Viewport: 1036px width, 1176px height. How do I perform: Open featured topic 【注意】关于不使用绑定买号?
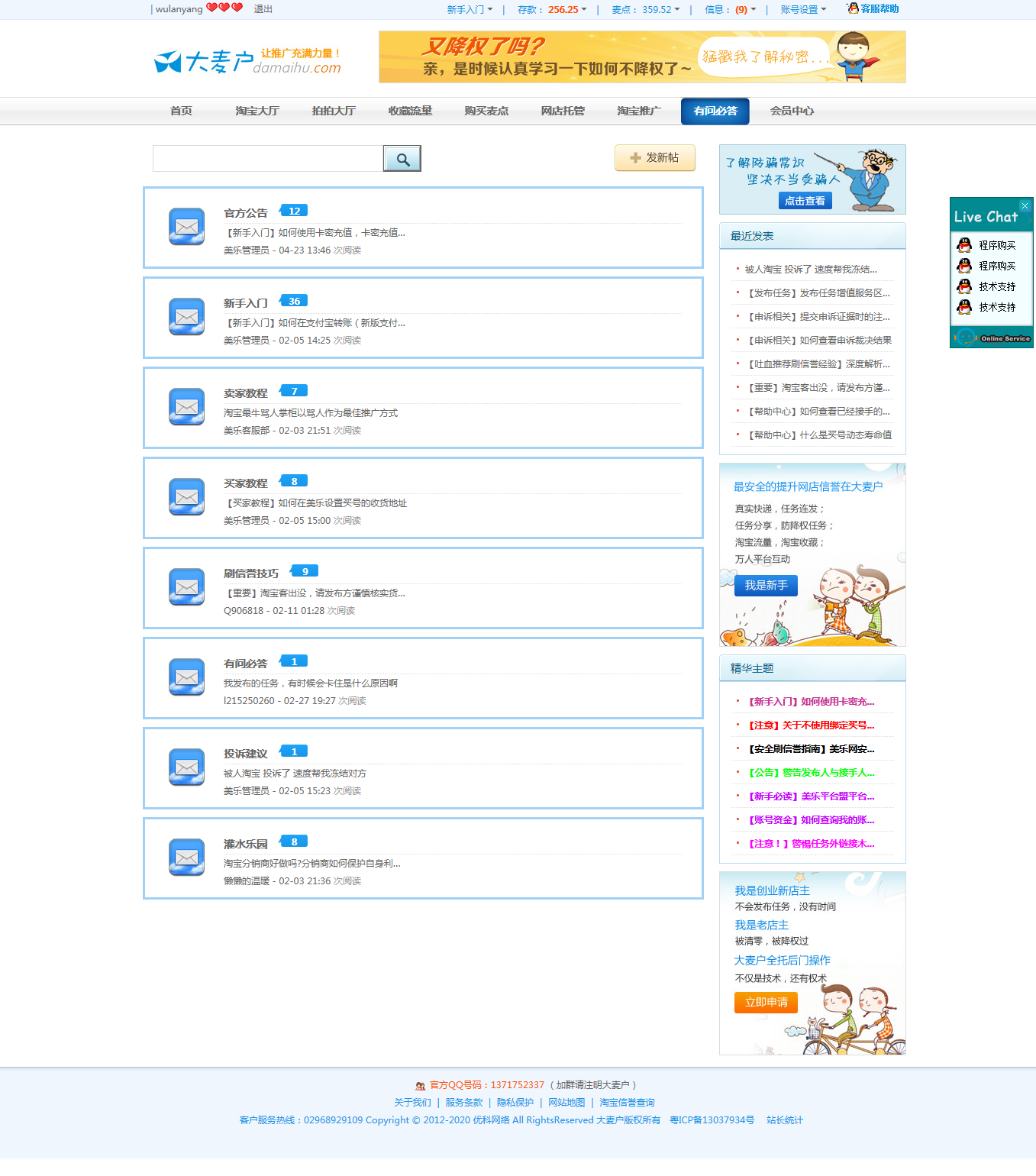[810, 725]
